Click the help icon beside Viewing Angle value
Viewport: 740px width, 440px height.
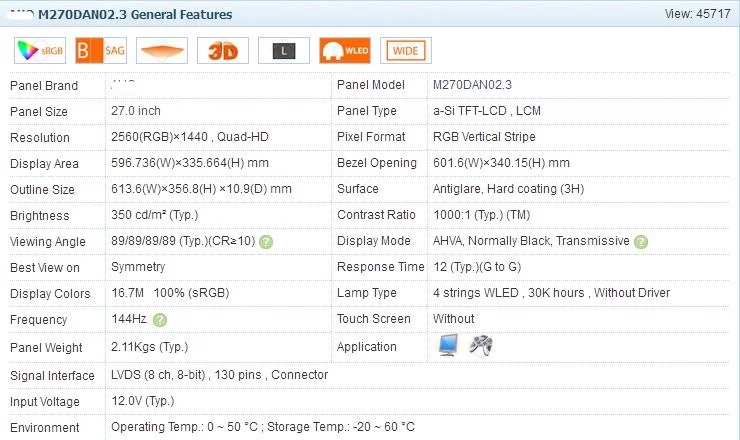coord(266,242)
